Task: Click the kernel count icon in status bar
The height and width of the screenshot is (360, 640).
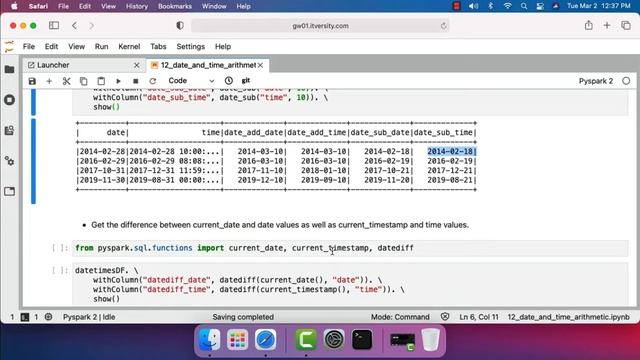Action: coord(48,317)
